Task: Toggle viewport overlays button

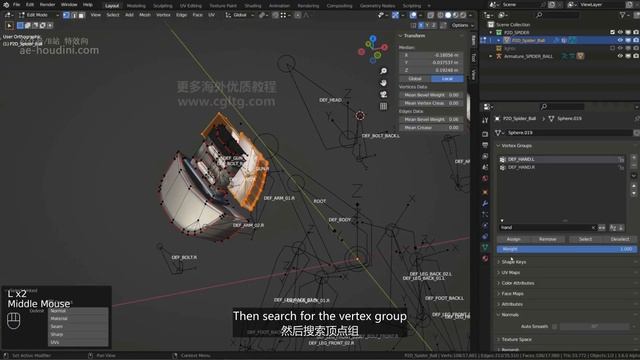Action: [413, 15]
